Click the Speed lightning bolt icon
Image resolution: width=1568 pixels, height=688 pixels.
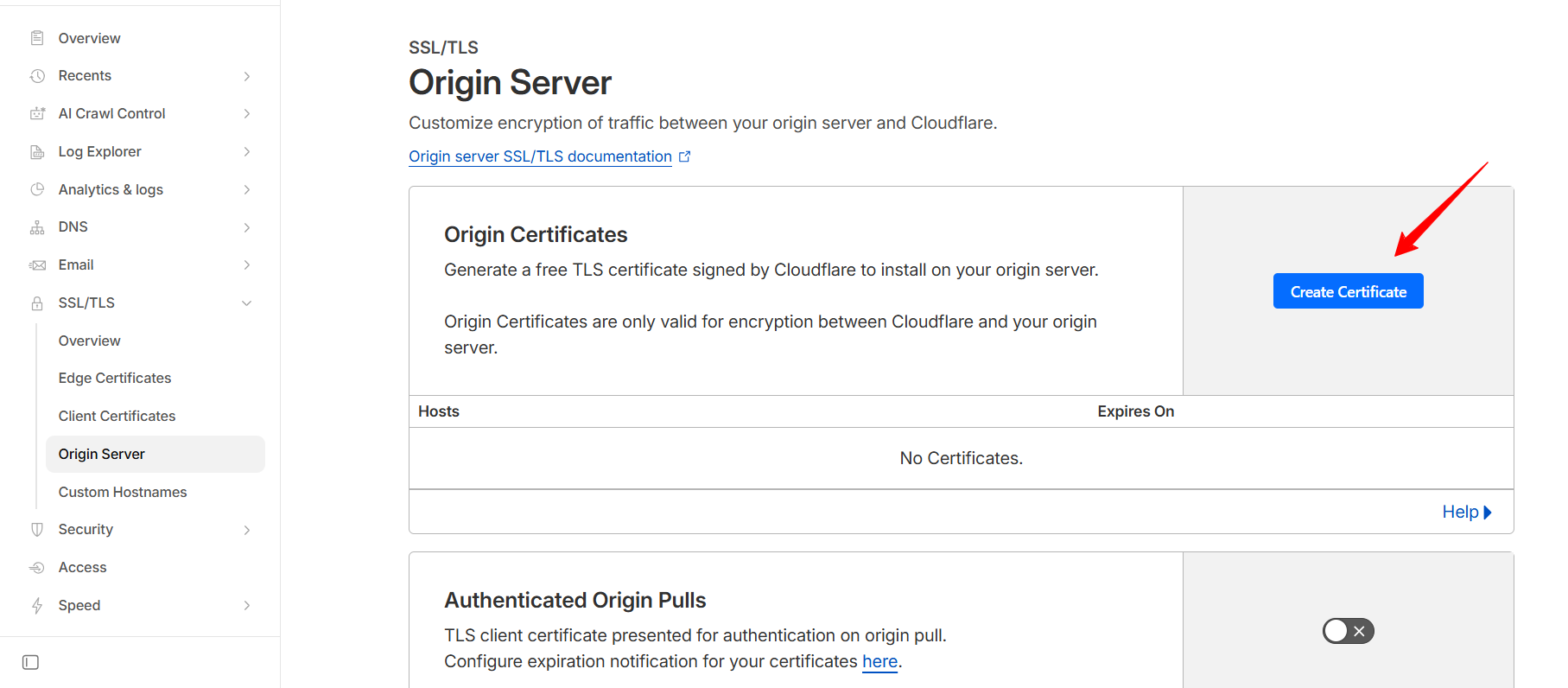pos(37,606)
